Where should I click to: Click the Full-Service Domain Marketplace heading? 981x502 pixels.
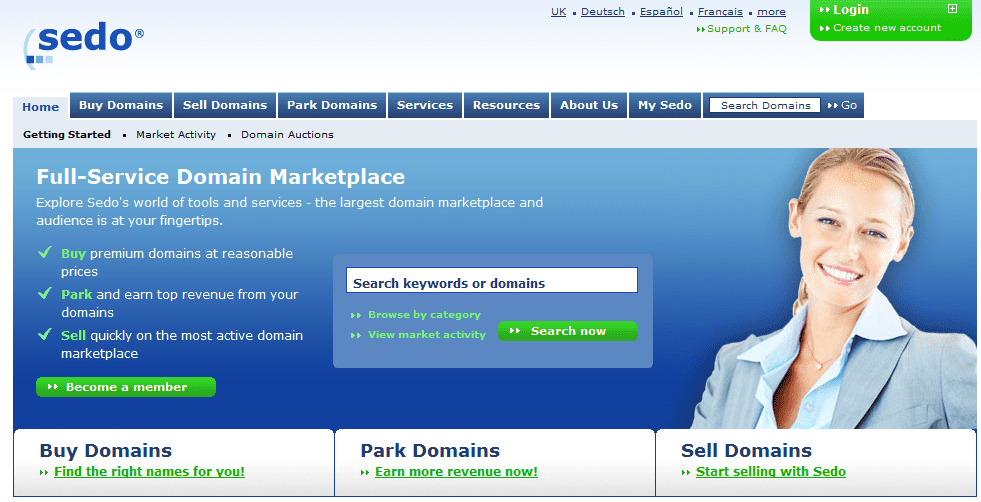point(221,177)
